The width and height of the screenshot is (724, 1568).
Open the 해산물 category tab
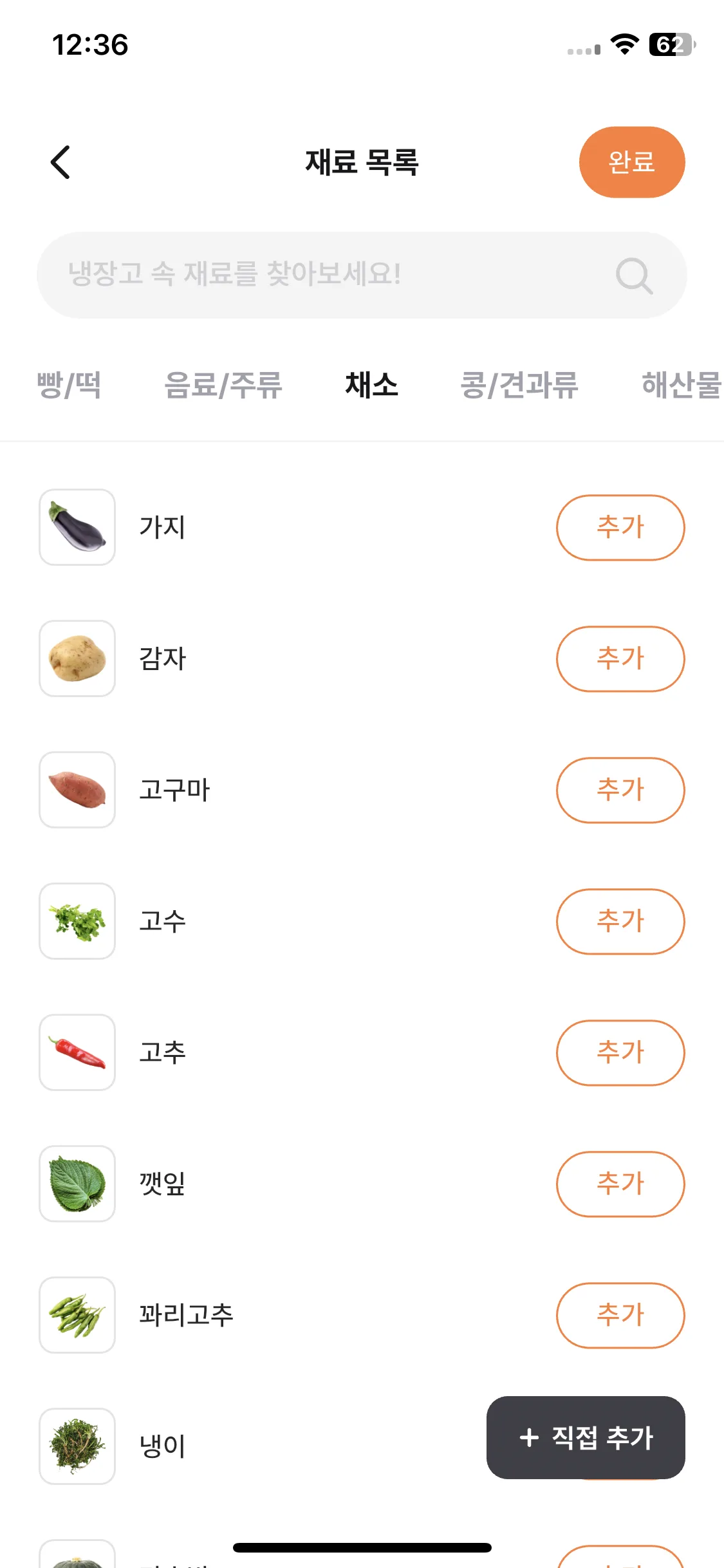click(x=682, y=385)
